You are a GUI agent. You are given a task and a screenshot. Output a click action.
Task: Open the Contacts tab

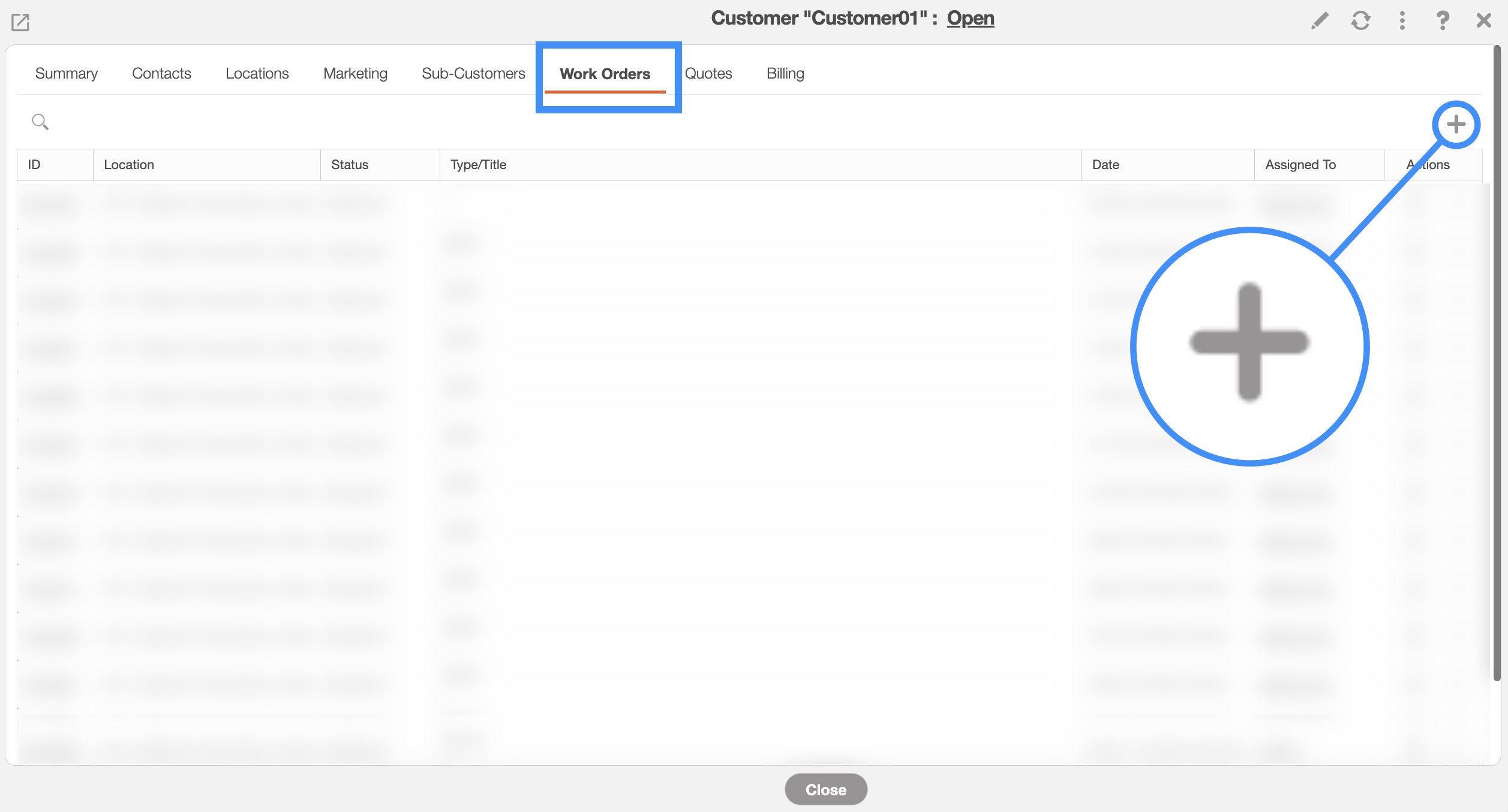pyautogui.click(x=161, y=73)
